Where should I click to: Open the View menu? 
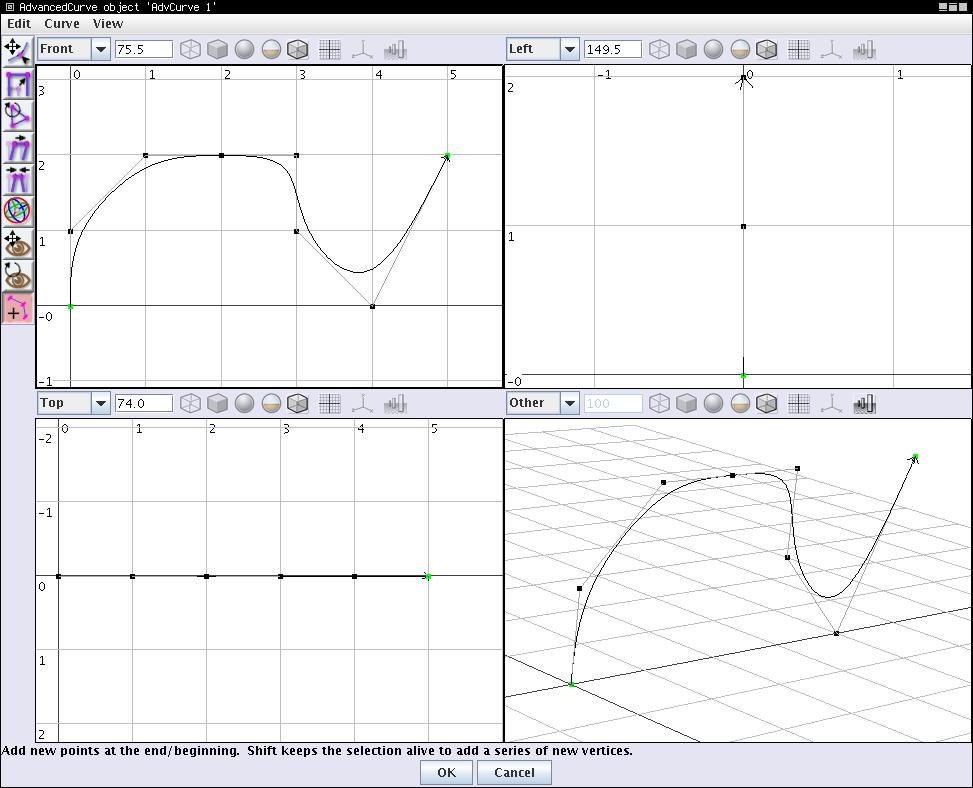(108, 24)
